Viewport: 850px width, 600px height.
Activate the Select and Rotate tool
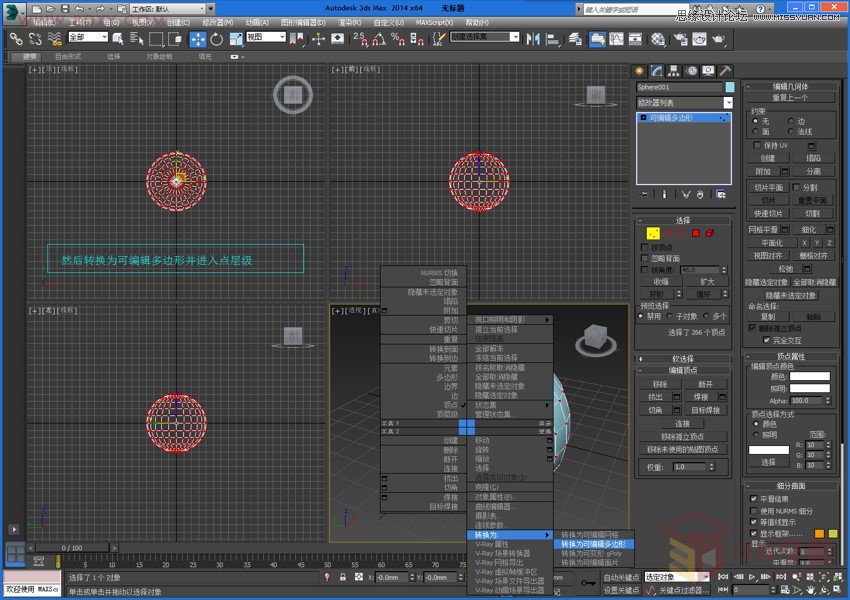217,40
